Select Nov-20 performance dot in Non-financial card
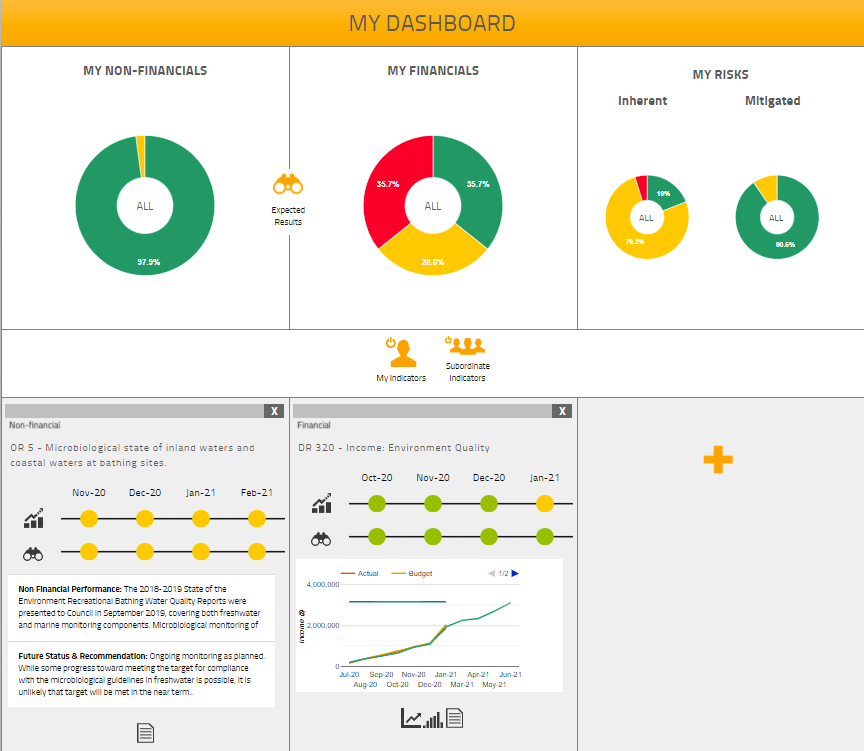This screenshot has width=864, height=751. tap(89, 518)
